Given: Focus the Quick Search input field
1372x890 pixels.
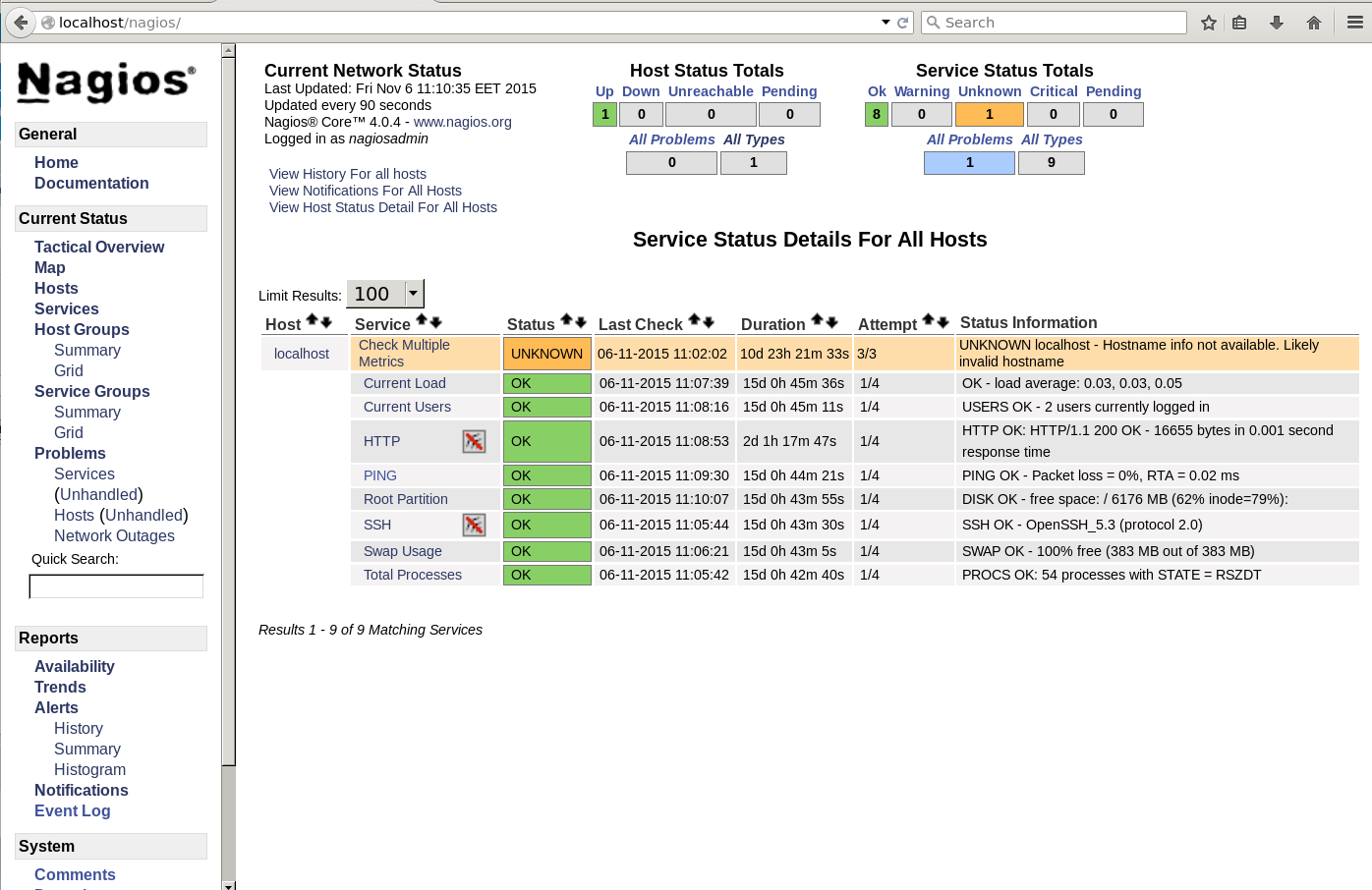Looking at the screenshot, I should click(116, 586).
